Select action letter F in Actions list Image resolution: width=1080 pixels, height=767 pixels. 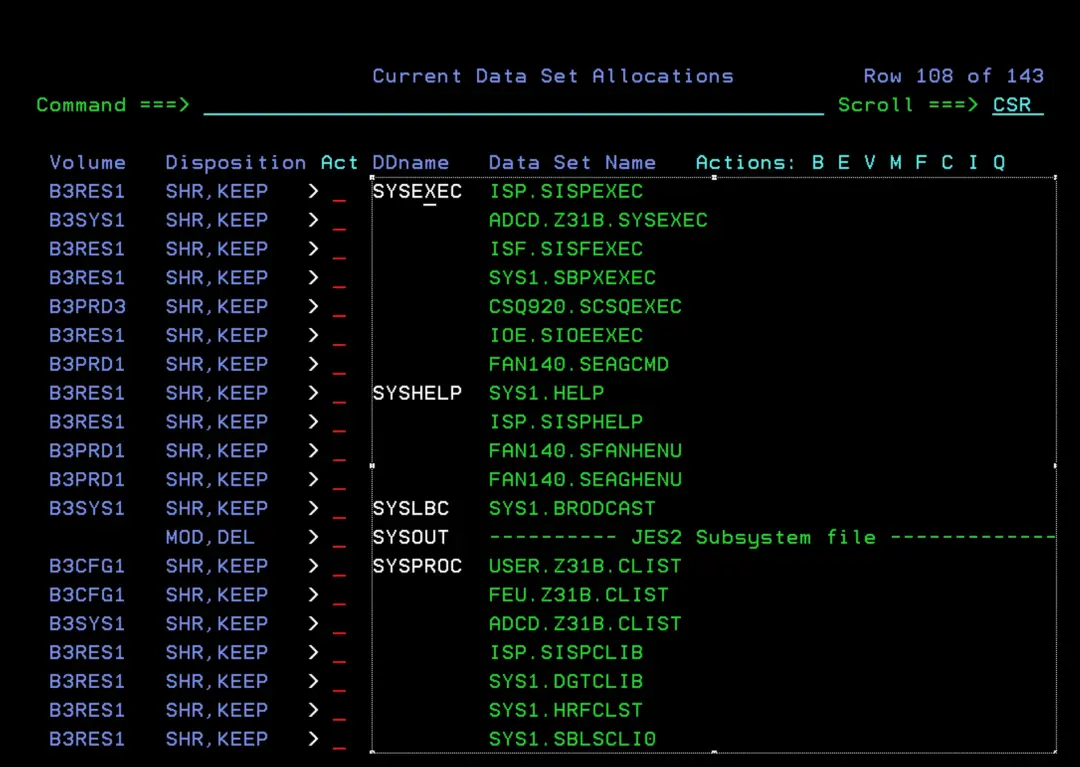point(921,162)
